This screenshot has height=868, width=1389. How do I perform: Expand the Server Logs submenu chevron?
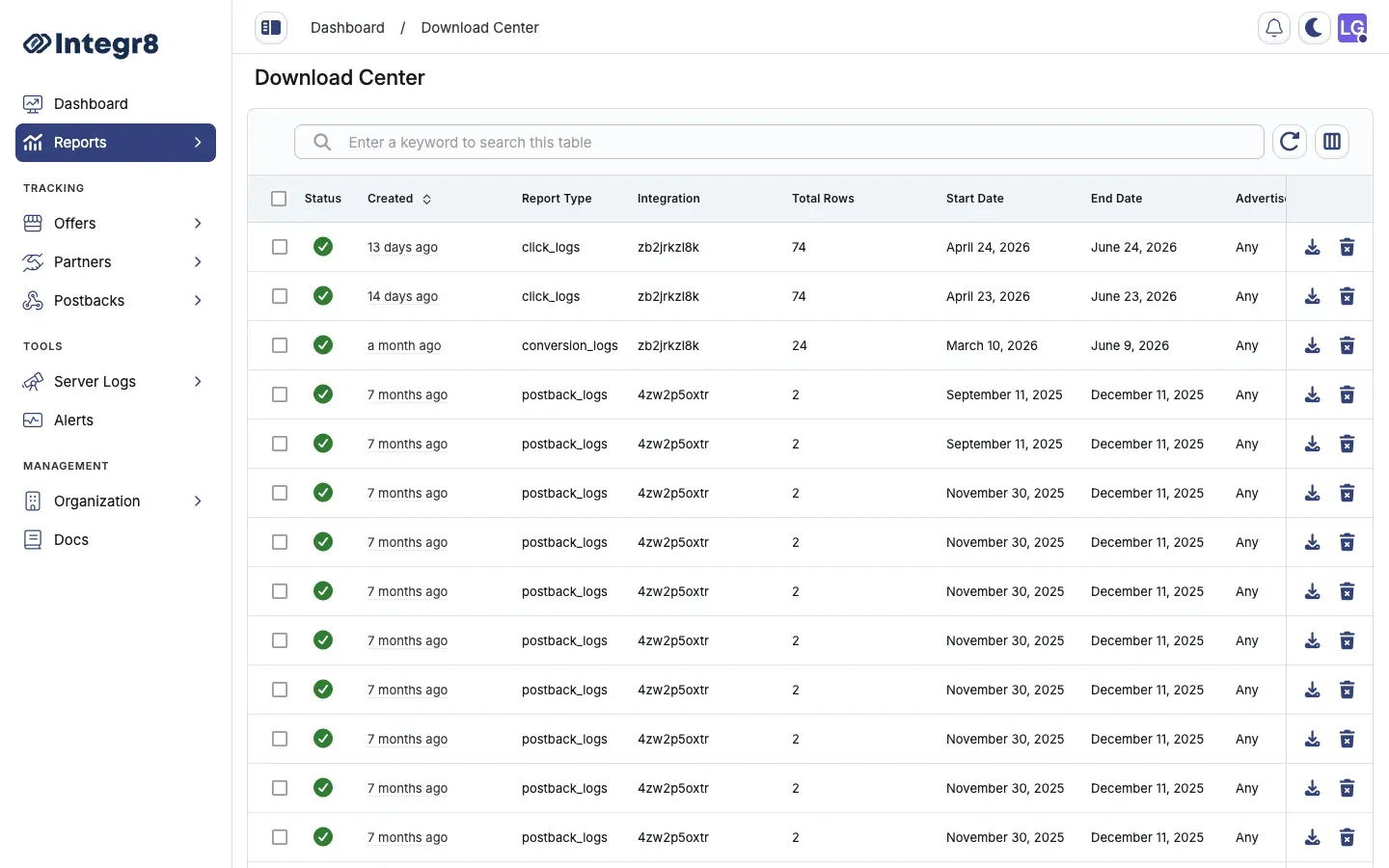pos(198,381)
